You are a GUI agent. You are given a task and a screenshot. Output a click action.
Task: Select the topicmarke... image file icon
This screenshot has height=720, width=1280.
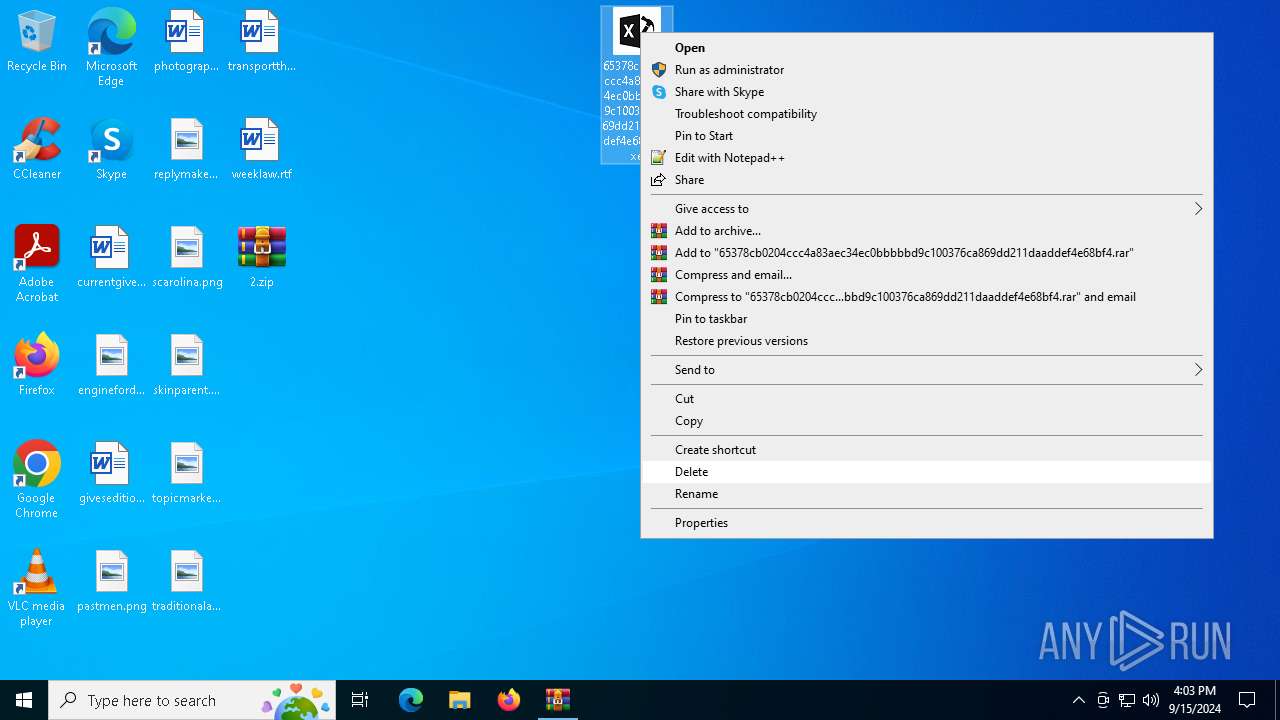tap(186, 472)
